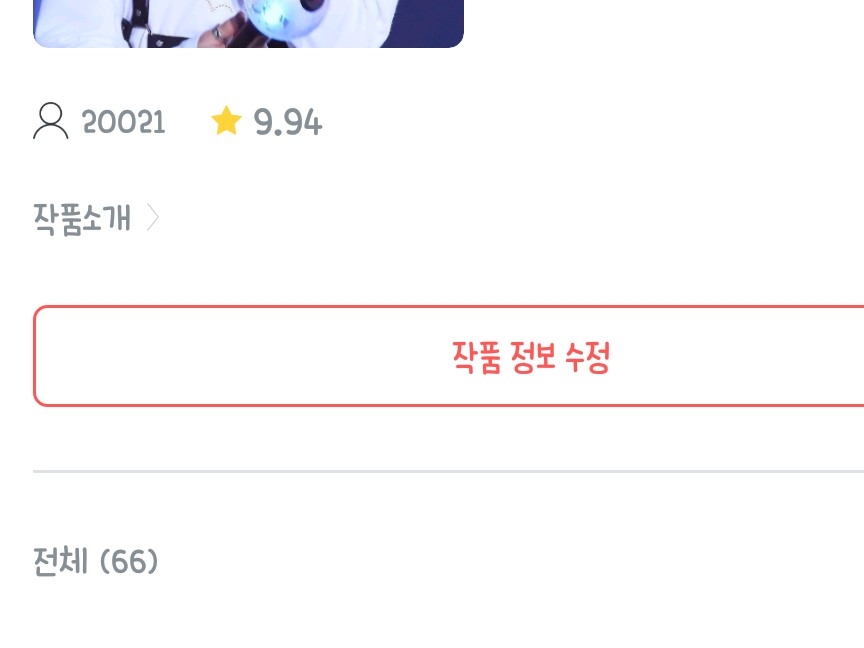Click the reader count person icon
Screen dimensions: 864x648
51,121
